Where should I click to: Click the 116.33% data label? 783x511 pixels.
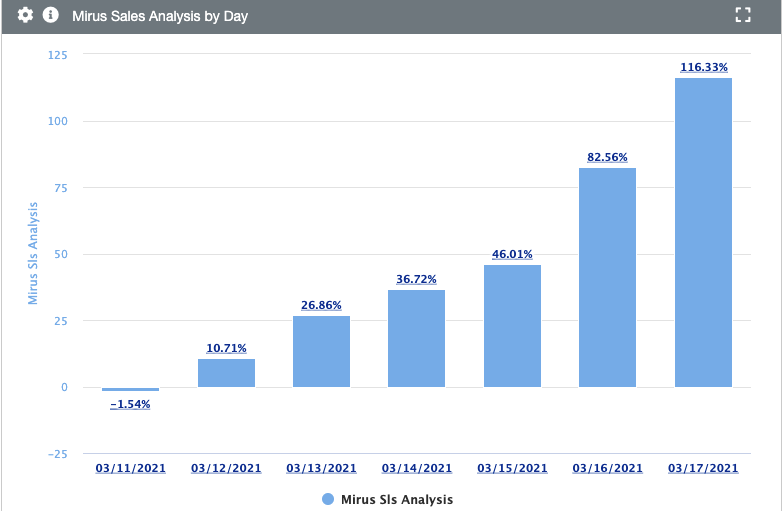tap(704, 67)
